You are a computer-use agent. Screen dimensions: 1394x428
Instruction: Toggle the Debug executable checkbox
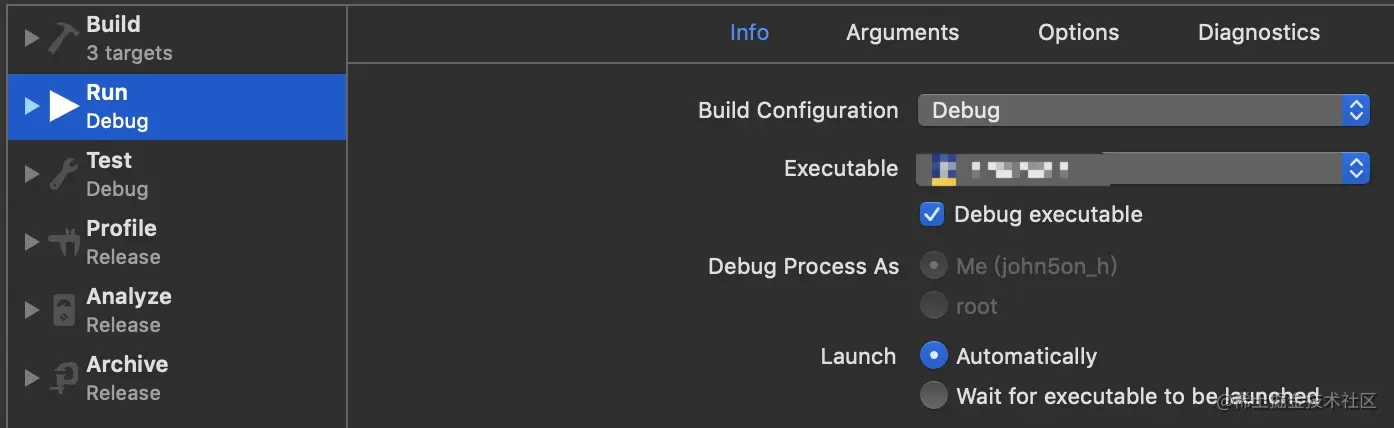pyautogui.click(x=932, y=214)
